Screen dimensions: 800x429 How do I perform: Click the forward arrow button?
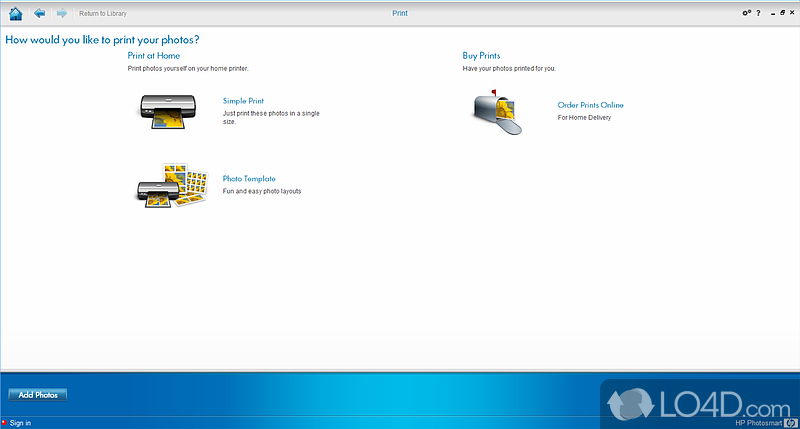[62, 13]
